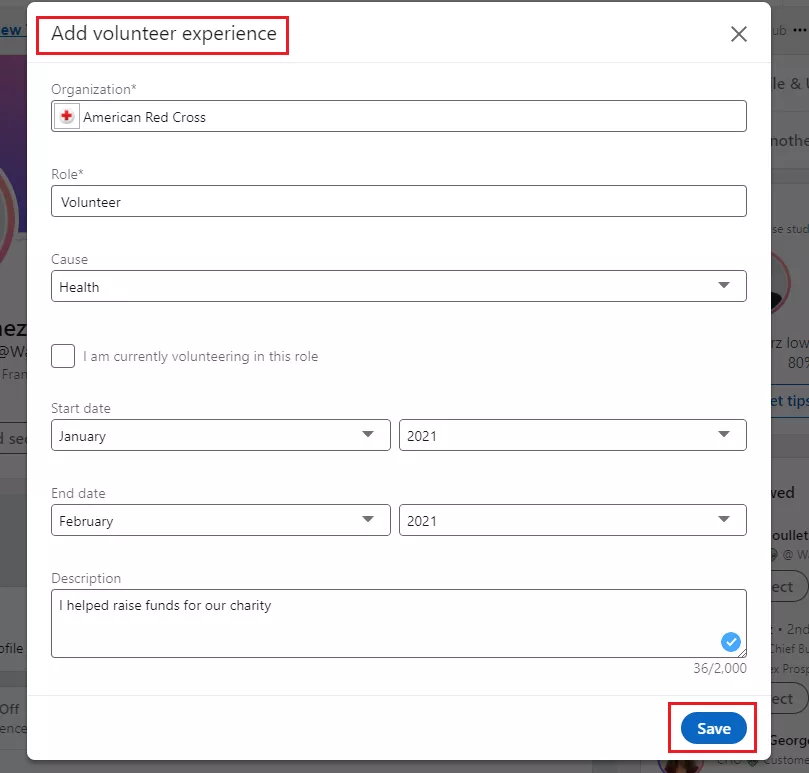Viewport: 809px width, 773px height.
Task: Click the Cause dropdown arrow icon
Action: 725,286
